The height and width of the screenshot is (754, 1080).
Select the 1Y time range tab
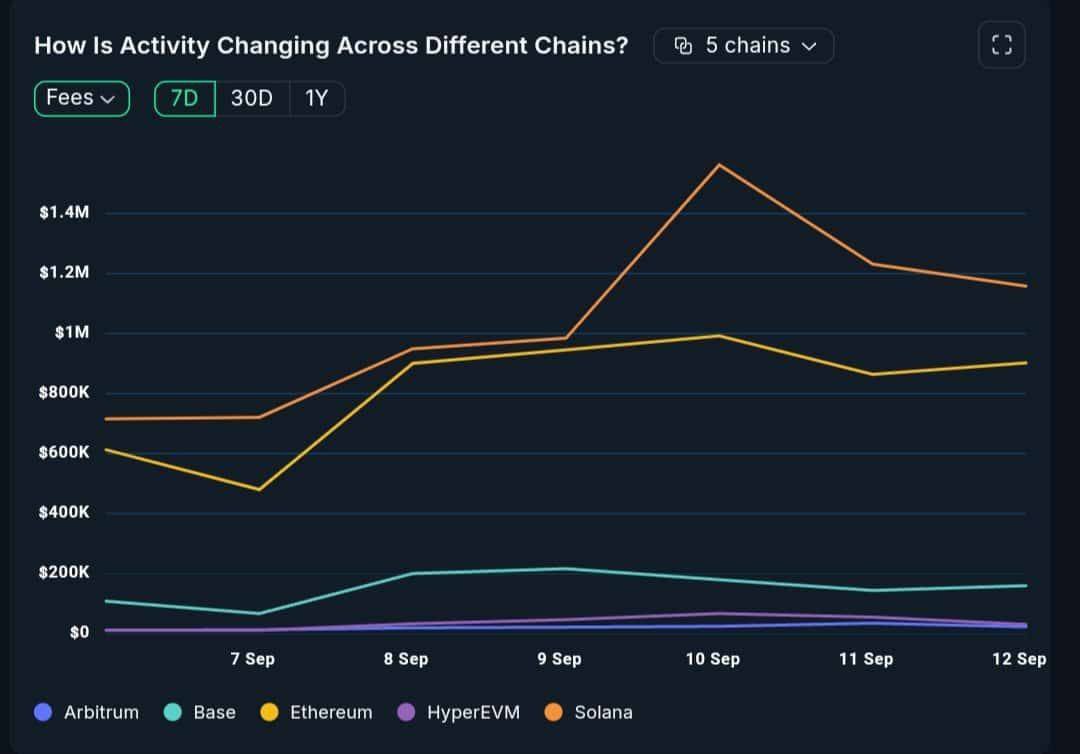tap(317, 98)
